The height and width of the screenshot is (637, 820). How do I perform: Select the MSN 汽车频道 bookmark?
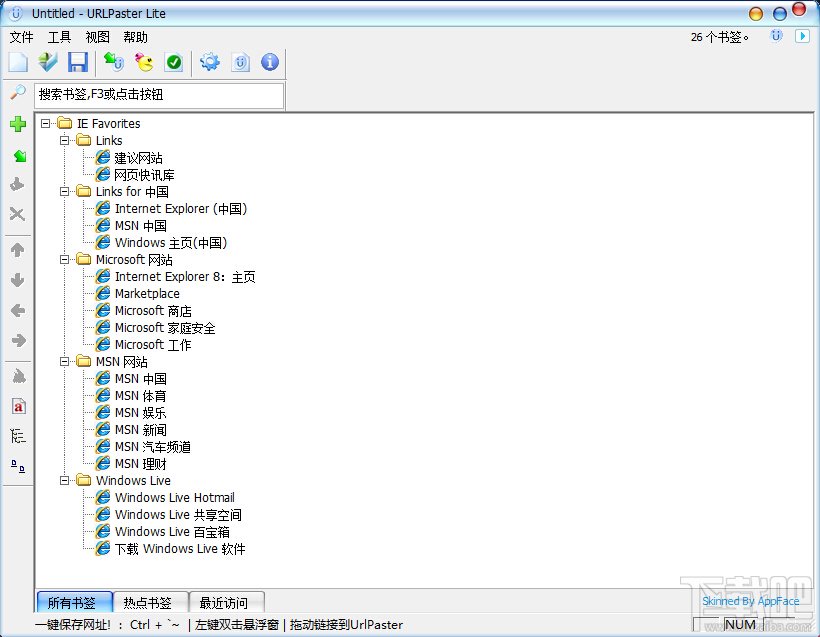(152, 447)
